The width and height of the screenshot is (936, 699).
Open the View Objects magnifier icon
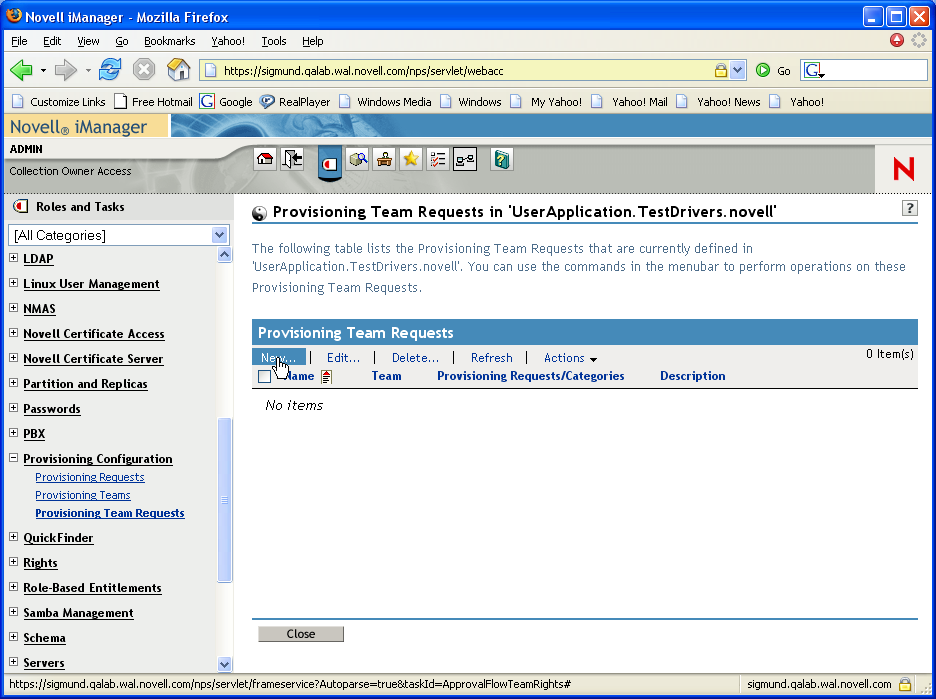click(x=358, y=159)
